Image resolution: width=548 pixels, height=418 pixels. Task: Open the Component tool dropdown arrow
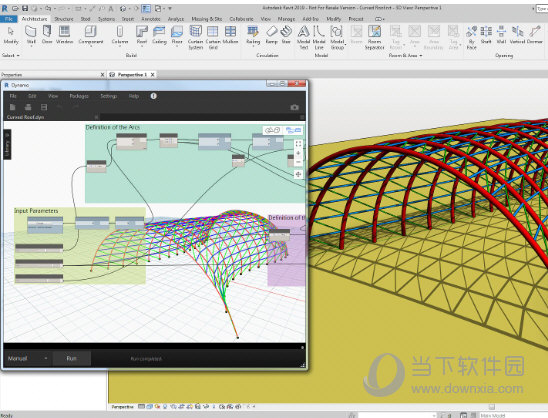[91, 45]
